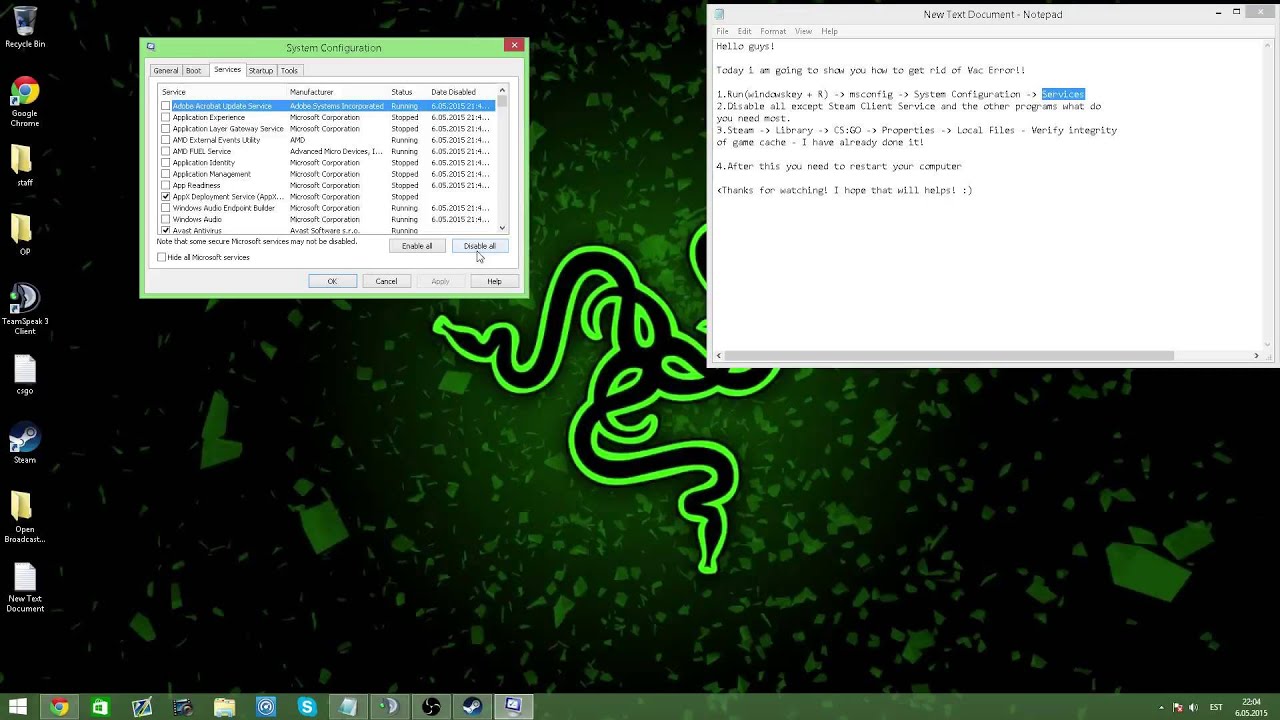Open the Windows Start button

pyautogui.click(x=18, y=707)
